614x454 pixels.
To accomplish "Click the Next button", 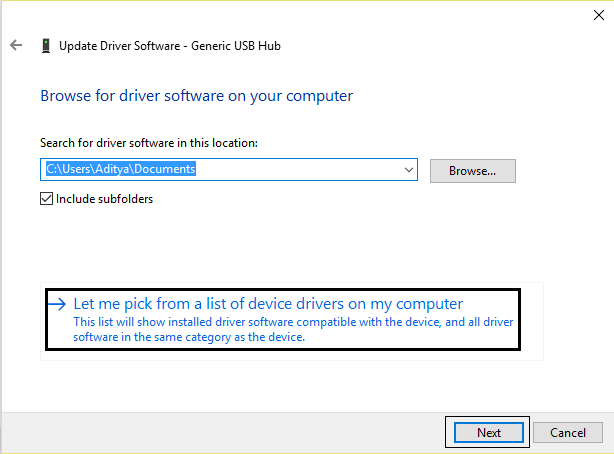I will pos(488,433).
